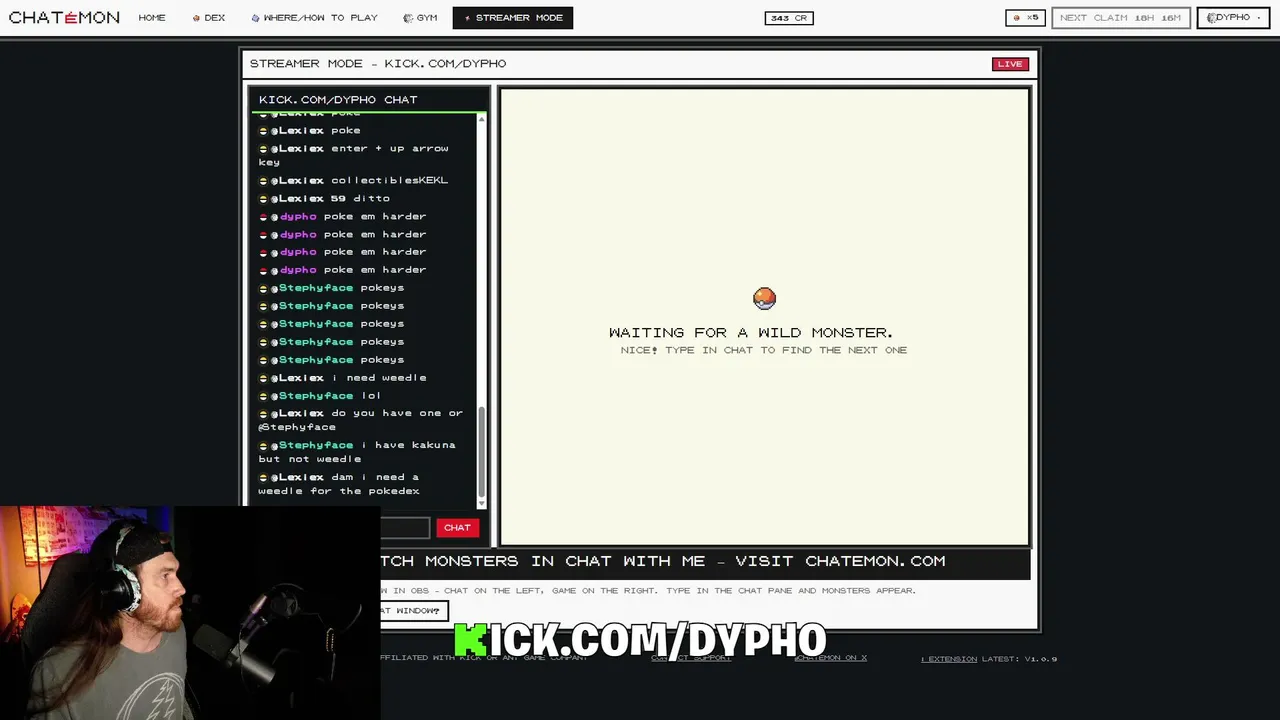Click the 'Kick.com/Dypho Chat' panel header

pos(368,100)
